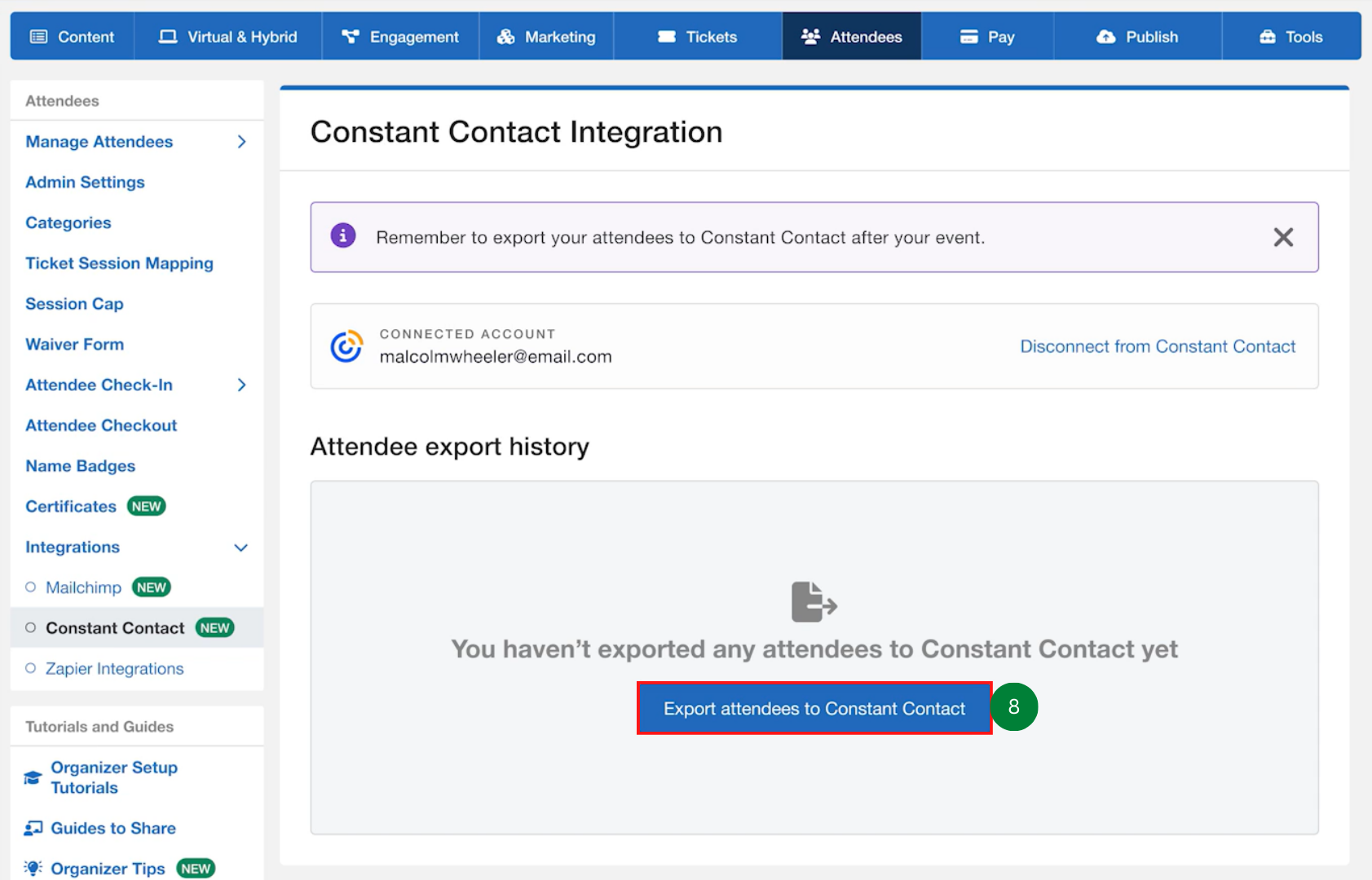Click Export attendees to Constant Contact
Viewport: 1372px width, 880px height.
pos(814,709)
